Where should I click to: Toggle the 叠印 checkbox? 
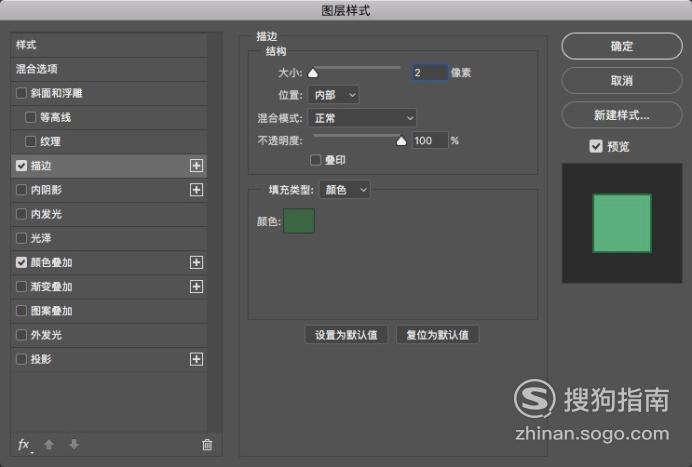pos(316,160)
